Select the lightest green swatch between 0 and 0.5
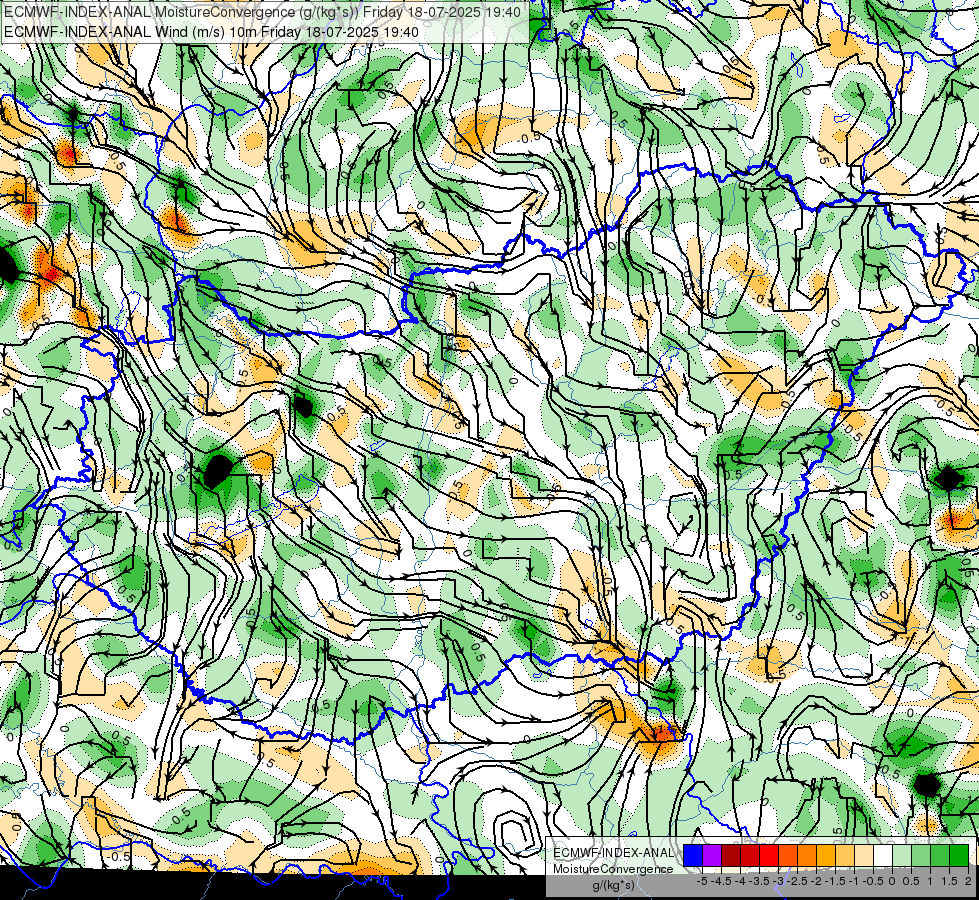This screenshot has width=979, height=900. pos(902,855)
